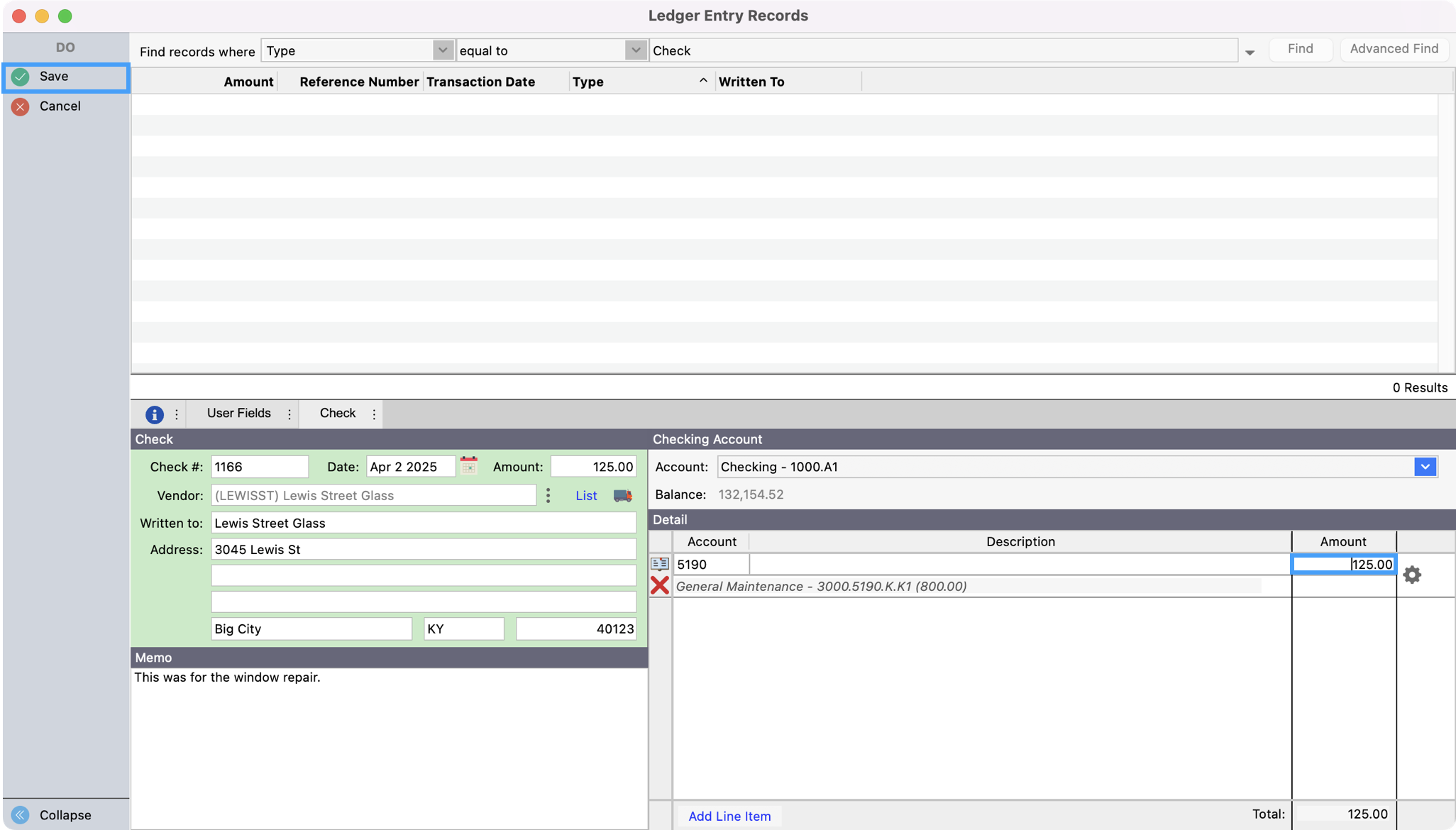The height and width of the screenshot is (830, 1456).
Task: Open the Checking account dropdown
Action: click(1425, 467)
